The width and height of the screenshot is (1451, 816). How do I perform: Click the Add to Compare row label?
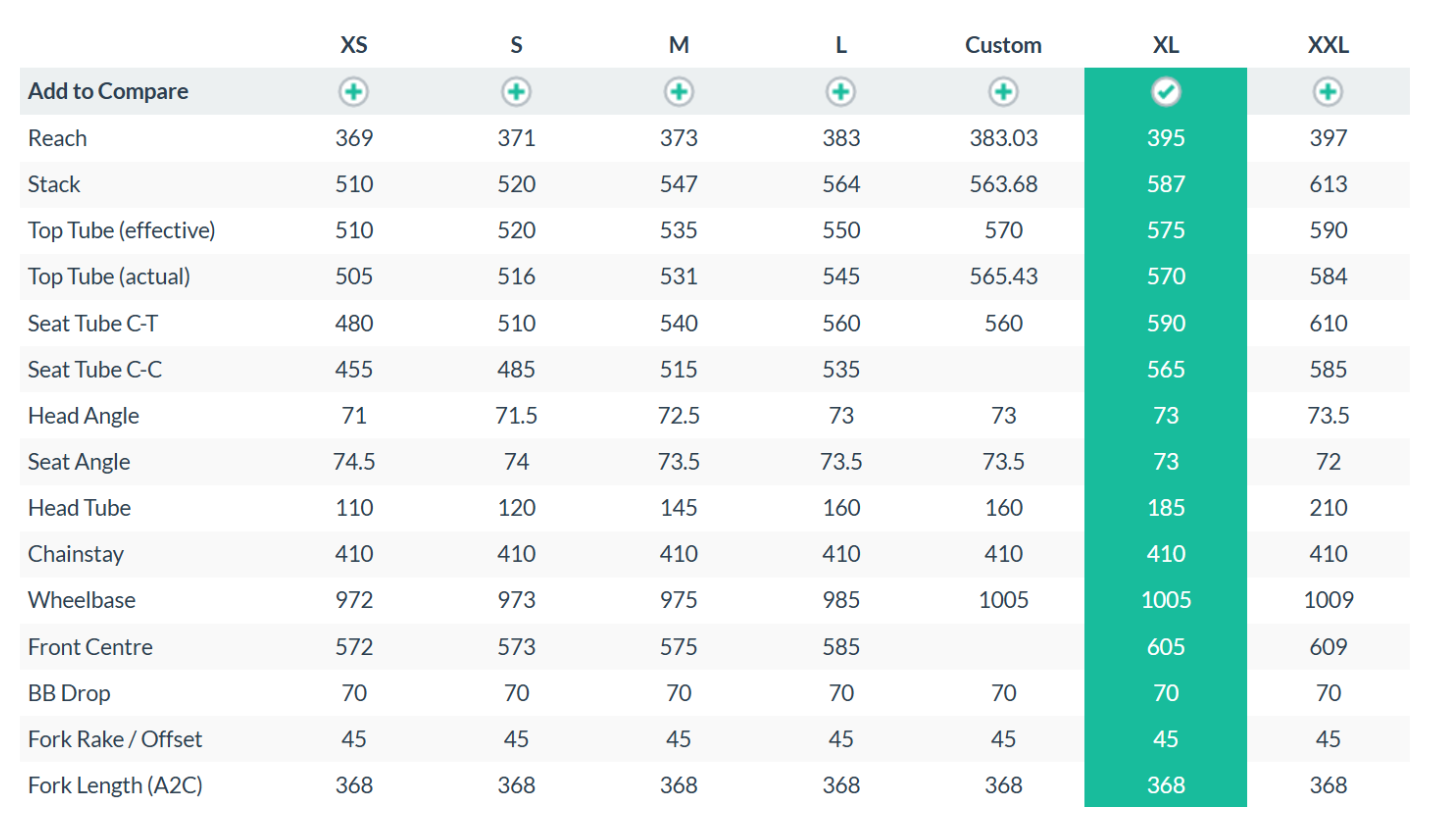(x=108, y=92)
